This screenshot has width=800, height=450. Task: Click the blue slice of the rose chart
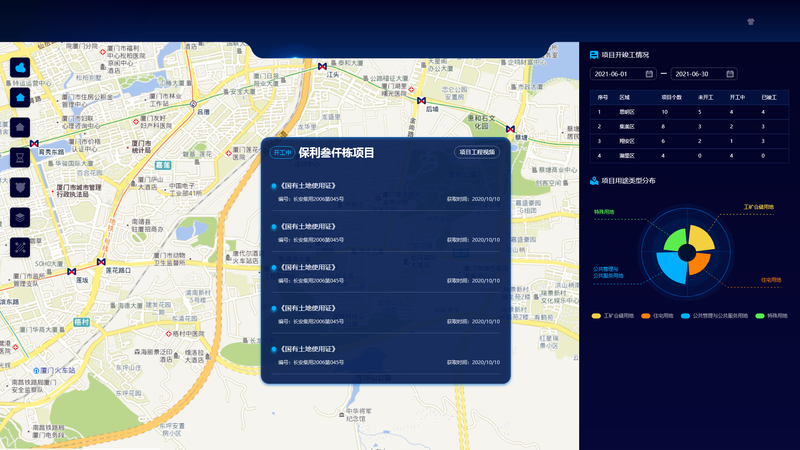coord(672,268)
